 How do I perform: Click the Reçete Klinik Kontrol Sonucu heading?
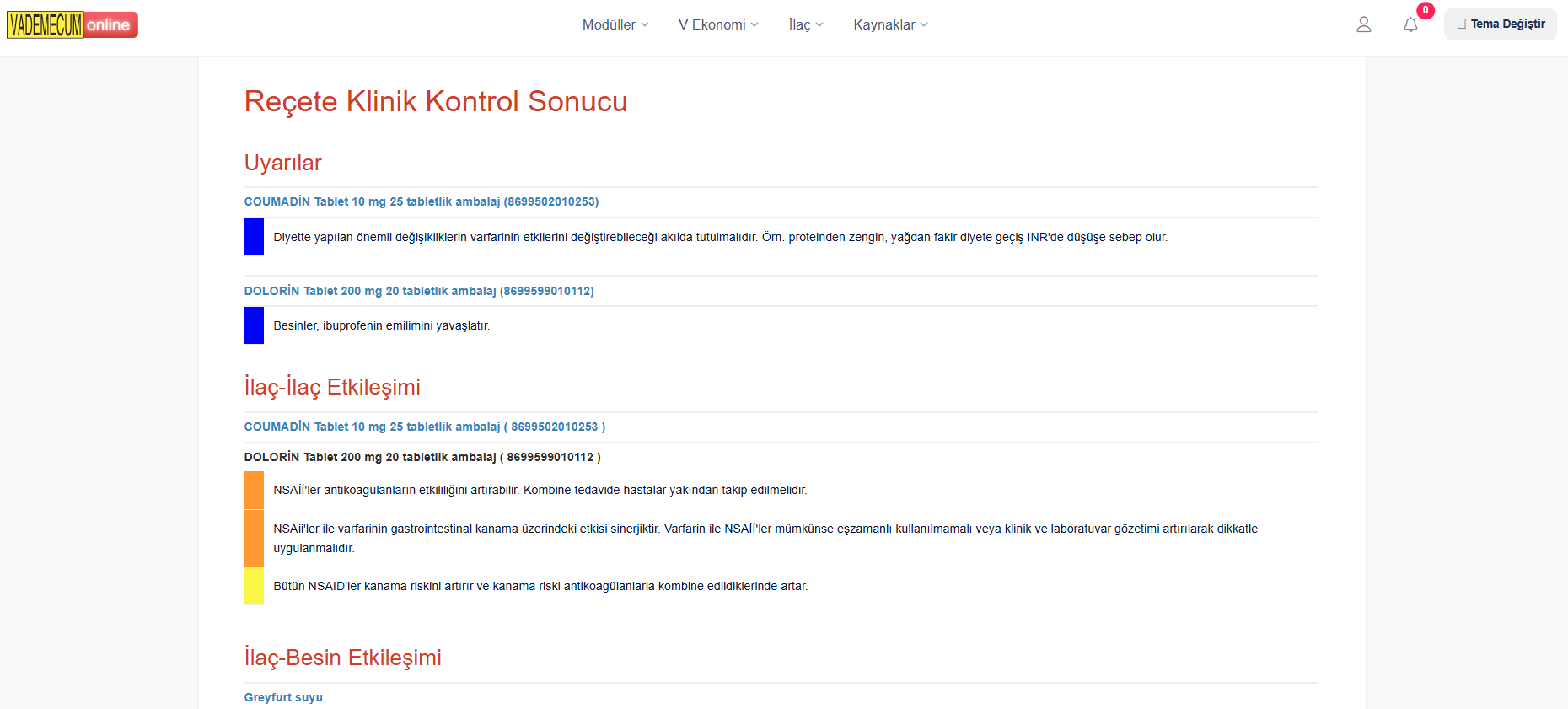coord(436,101)
